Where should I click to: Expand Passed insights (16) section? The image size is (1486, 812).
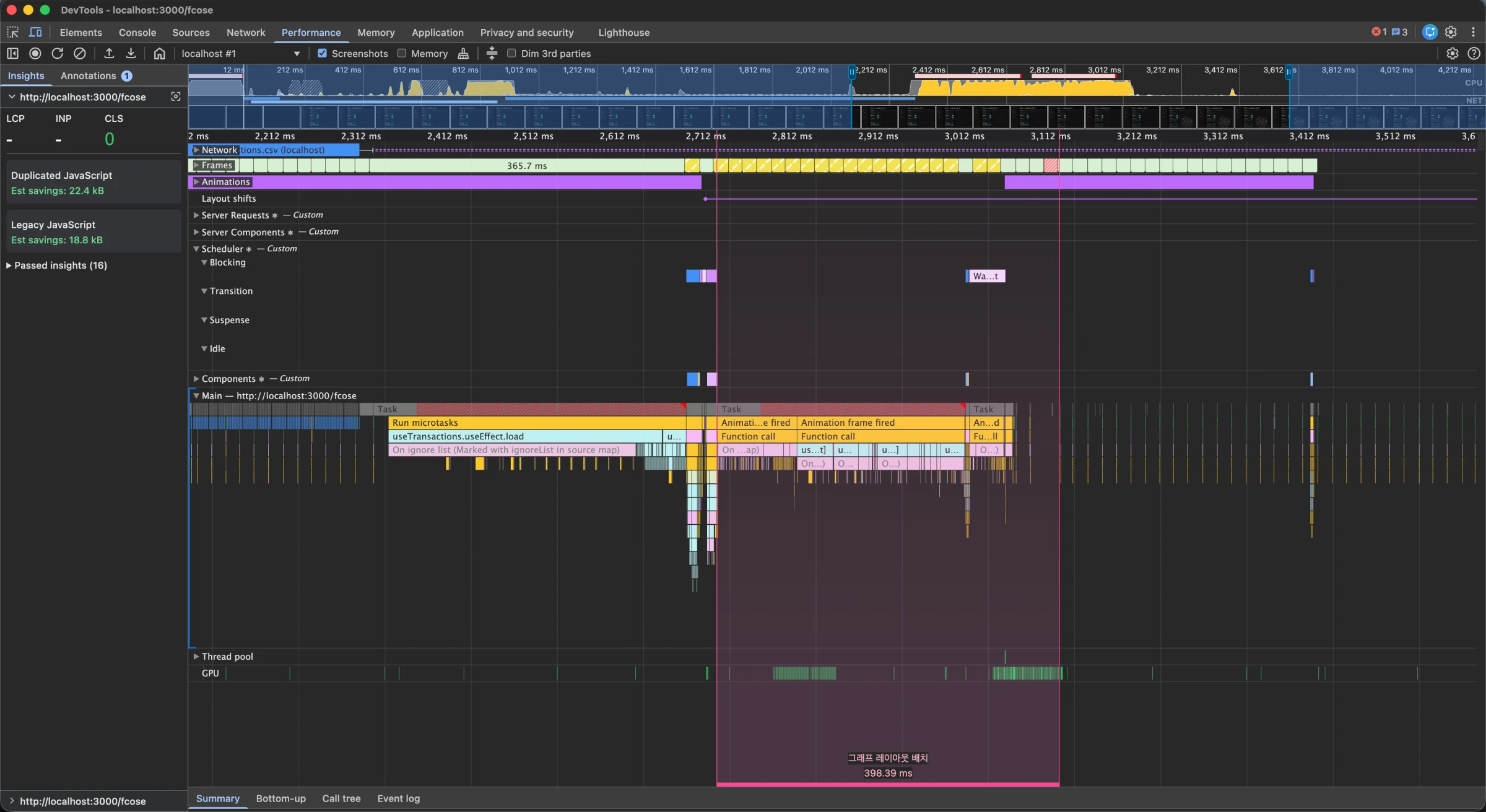[x=60, y=266]
